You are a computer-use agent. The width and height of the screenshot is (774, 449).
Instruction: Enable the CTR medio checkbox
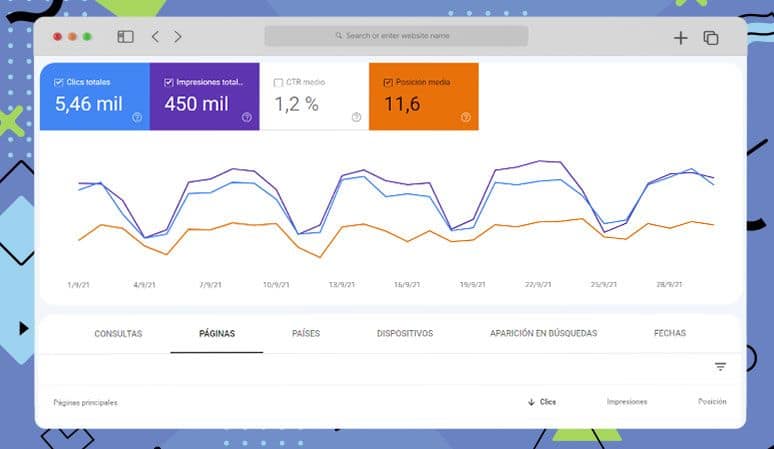coord(278,82)
